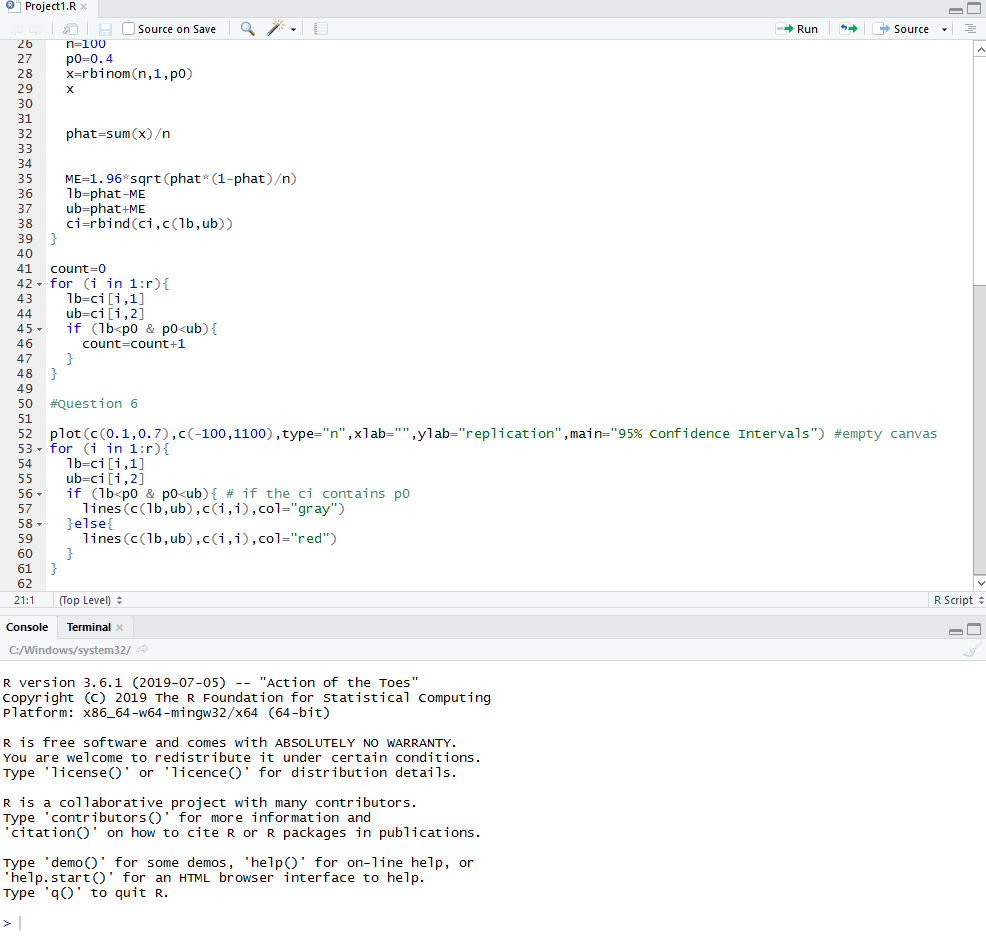986x952 pixels.
Task: Open the R Script file type selector
Action: click(x=955, y=600)
